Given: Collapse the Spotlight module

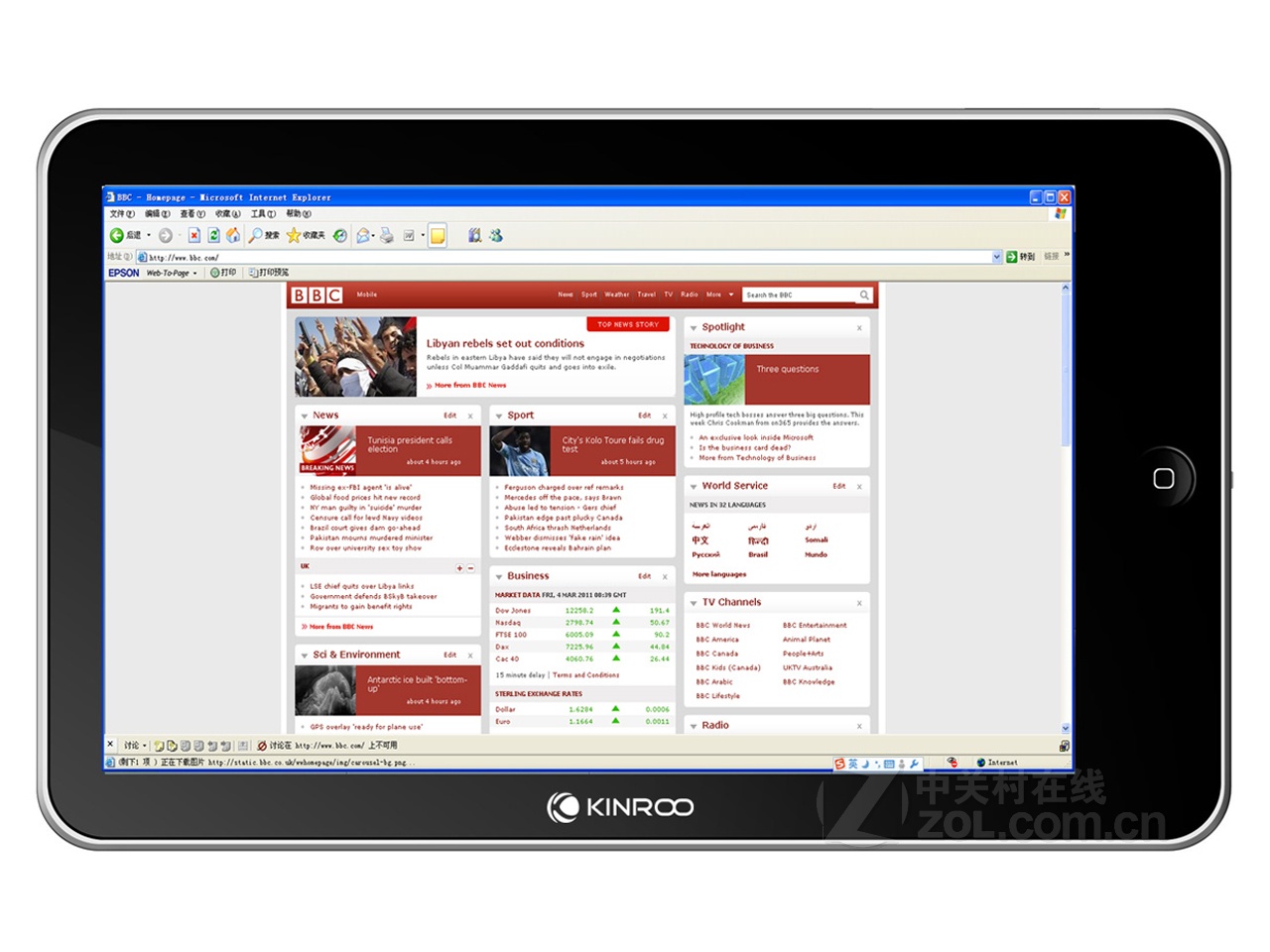Looking at the screenshot, I should 694,328.
